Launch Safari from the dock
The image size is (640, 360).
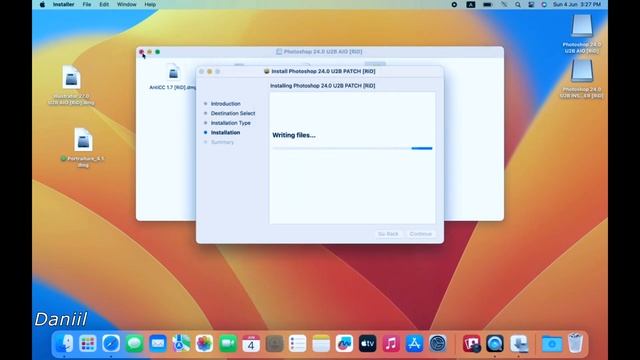click(x=111, y=343)
